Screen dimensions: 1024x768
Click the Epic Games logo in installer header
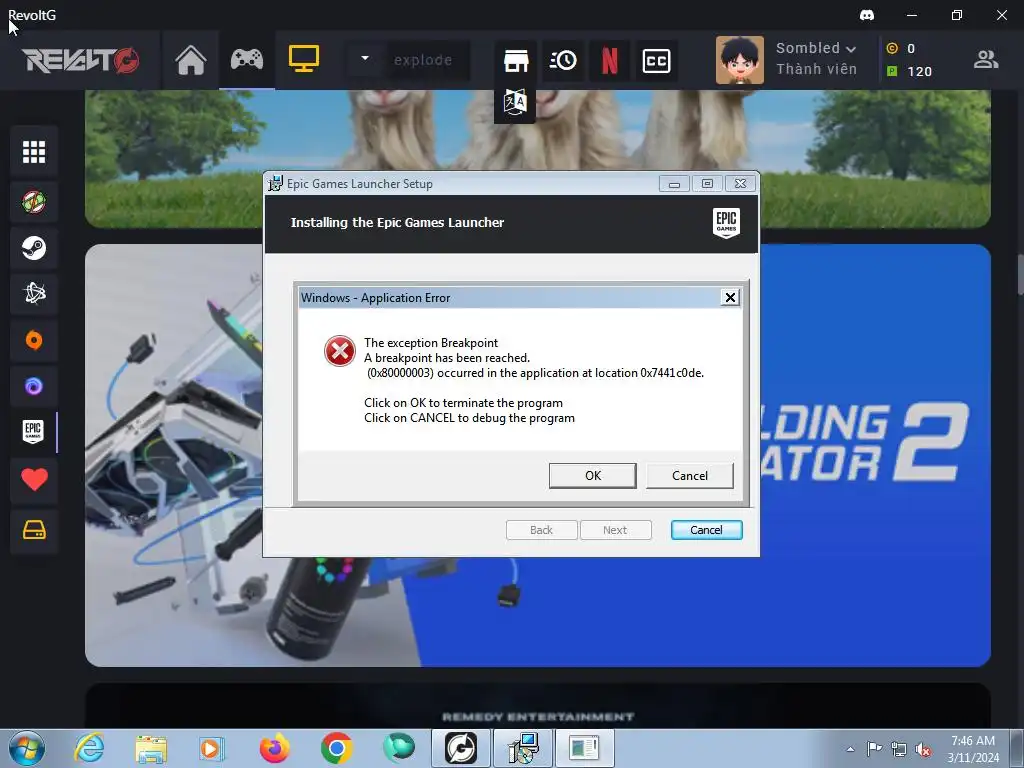pos(726,223)
